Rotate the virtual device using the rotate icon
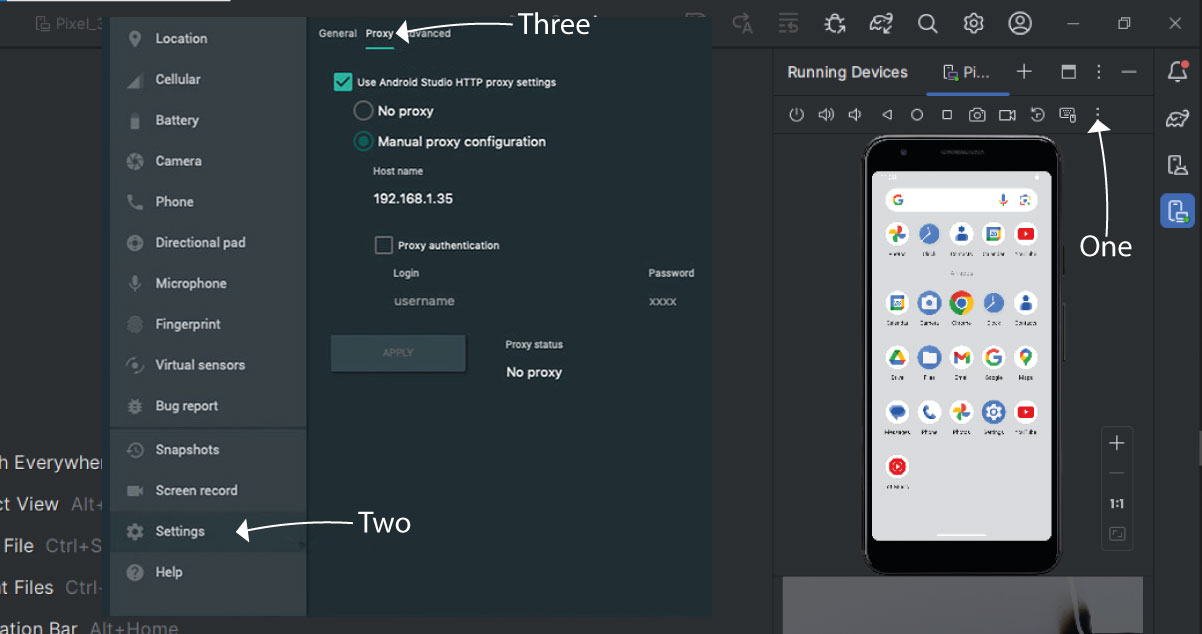 1037,114
